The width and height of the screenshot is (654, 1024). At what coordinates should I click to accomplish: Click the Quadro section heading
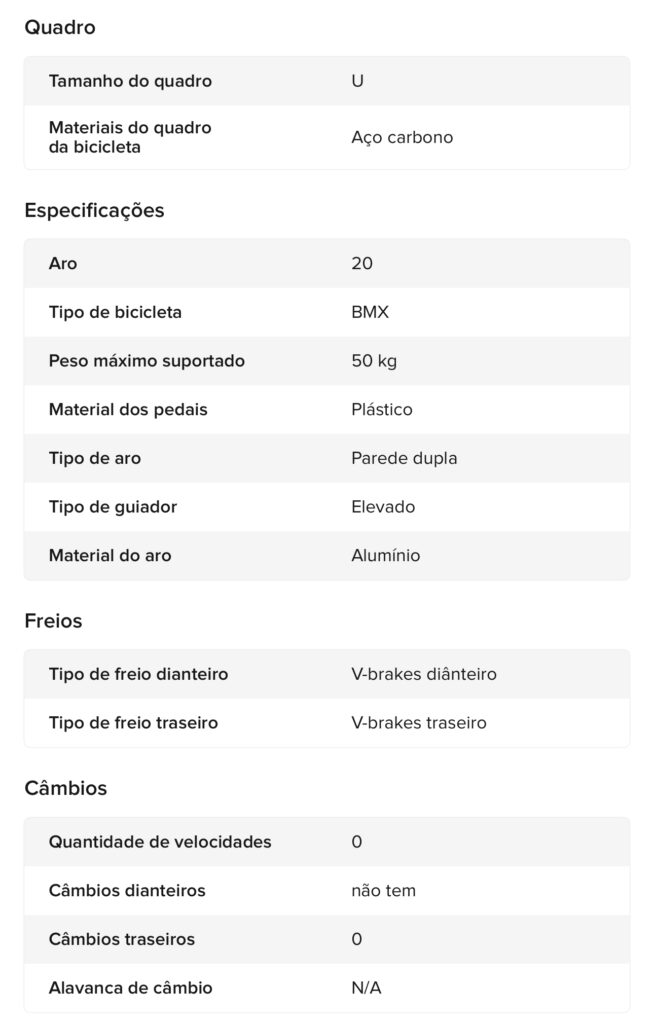click(x=60, y=28)
